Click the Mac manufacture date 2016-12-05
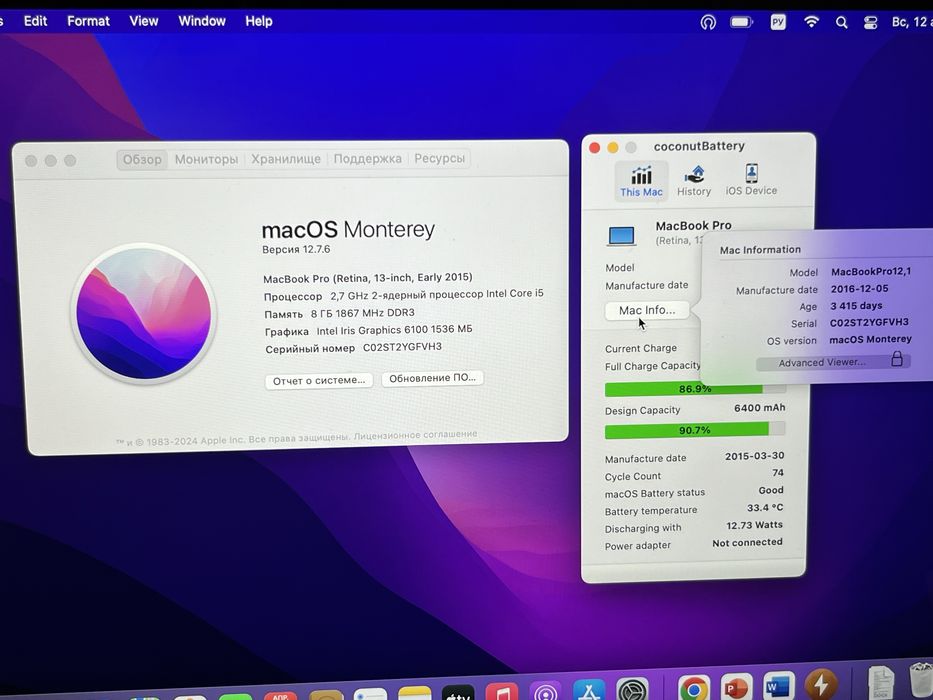Viewport: 933px width, 700px height. [859, 289]
